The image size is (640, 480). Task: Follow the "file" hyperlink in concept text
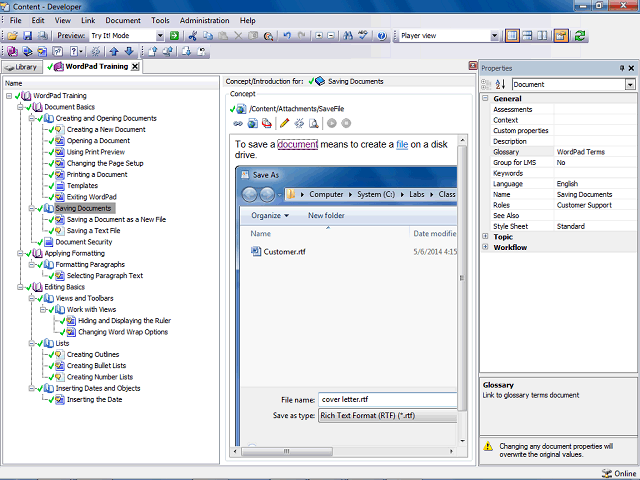402,144
